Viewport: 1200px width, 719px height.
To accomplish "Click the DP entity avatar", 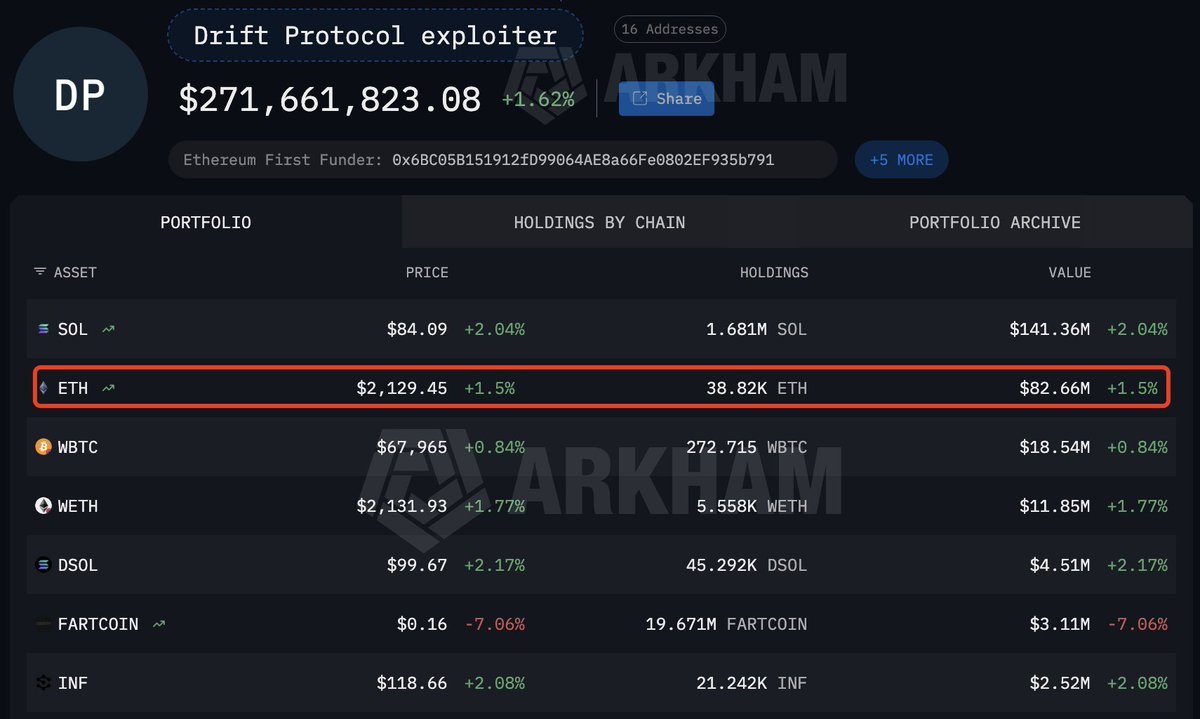I will point(80,93).
